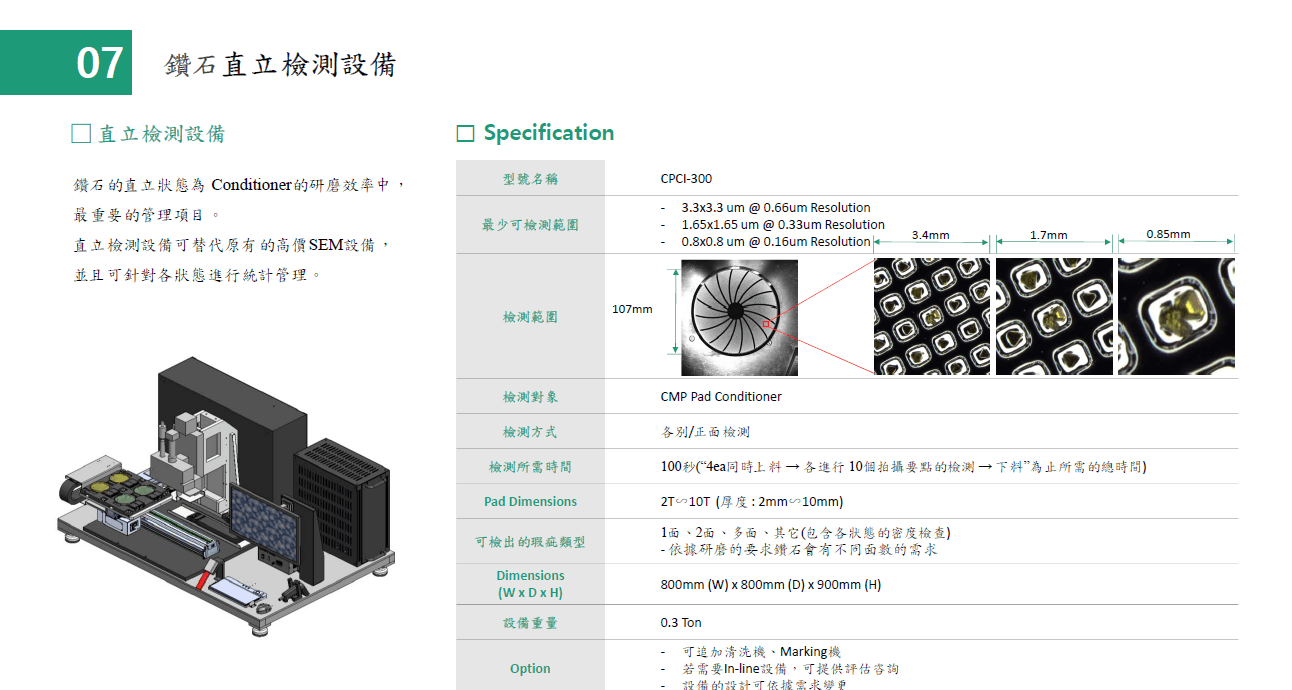
Task: Select the CMP Pad Conditioner text
Action: (721, 397)
